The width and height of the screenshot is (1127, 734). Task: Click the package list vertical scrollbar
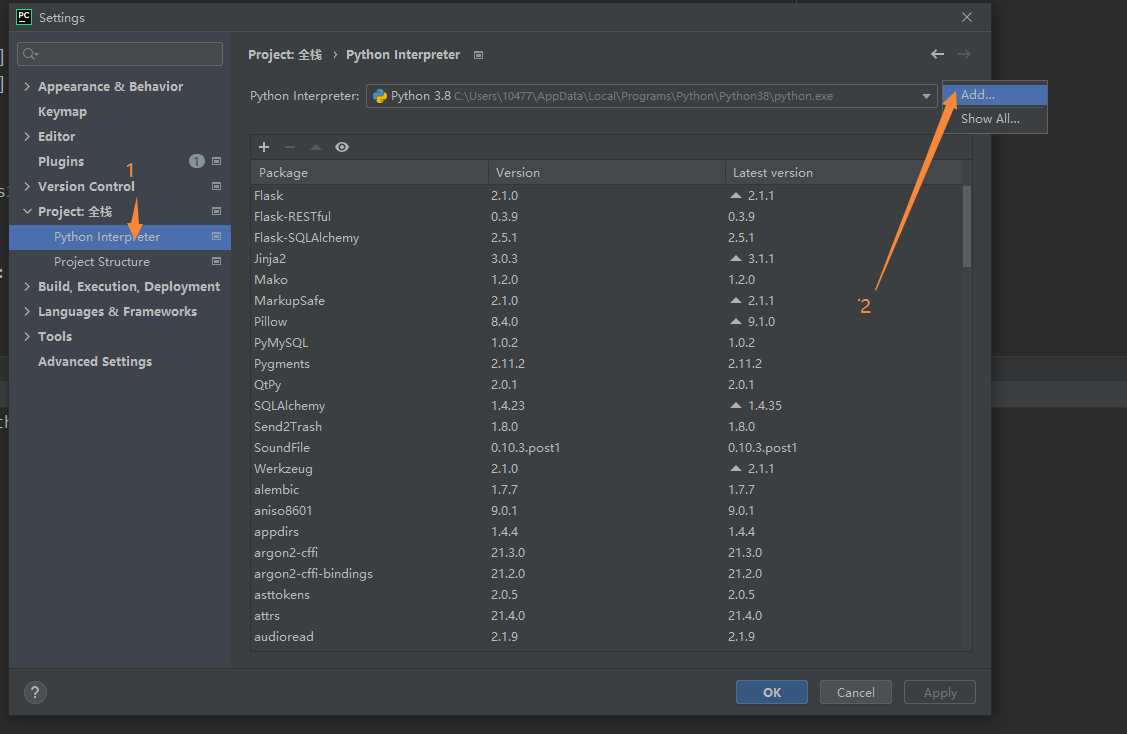tap(967, 226)
